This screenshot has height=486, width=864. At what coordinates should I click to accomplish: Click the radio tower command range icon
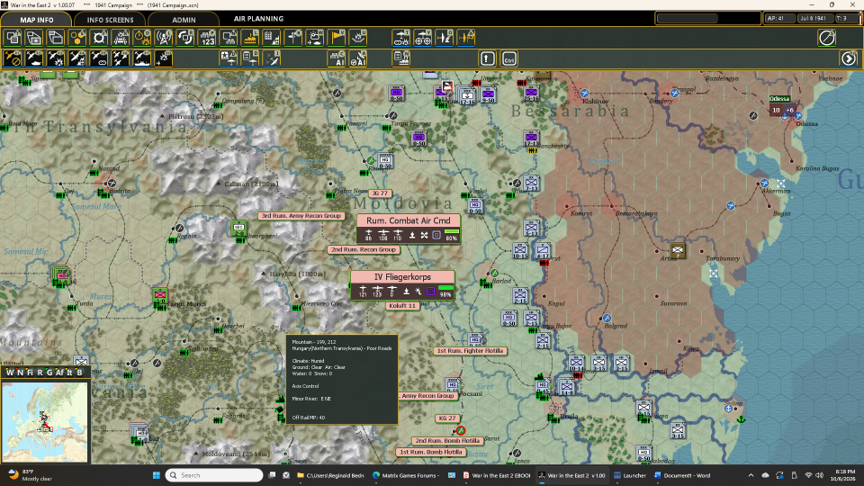[x=164, y=38]
